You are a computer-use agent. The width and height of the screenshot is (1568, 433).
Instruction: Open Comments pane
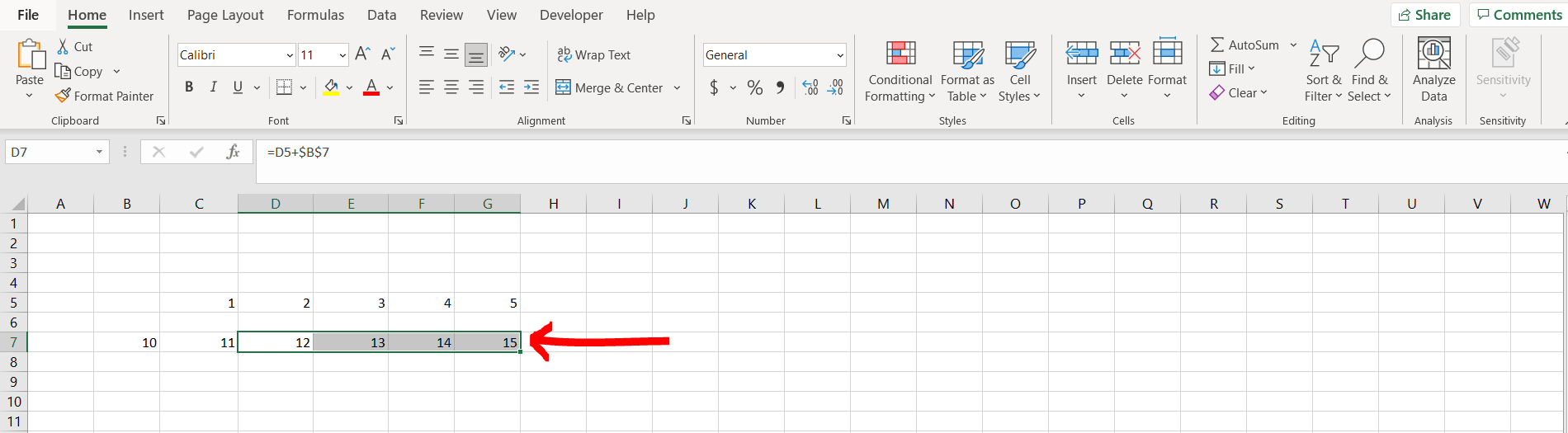[x=1519, y=15]
